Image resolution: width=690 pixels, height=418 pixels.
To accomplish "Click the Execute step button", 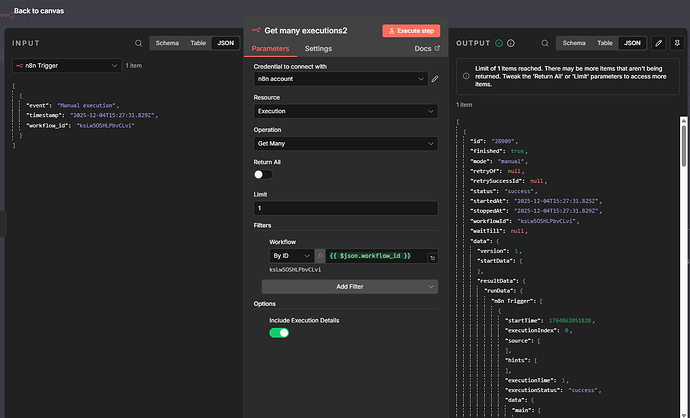I will (x=410, y=31).
